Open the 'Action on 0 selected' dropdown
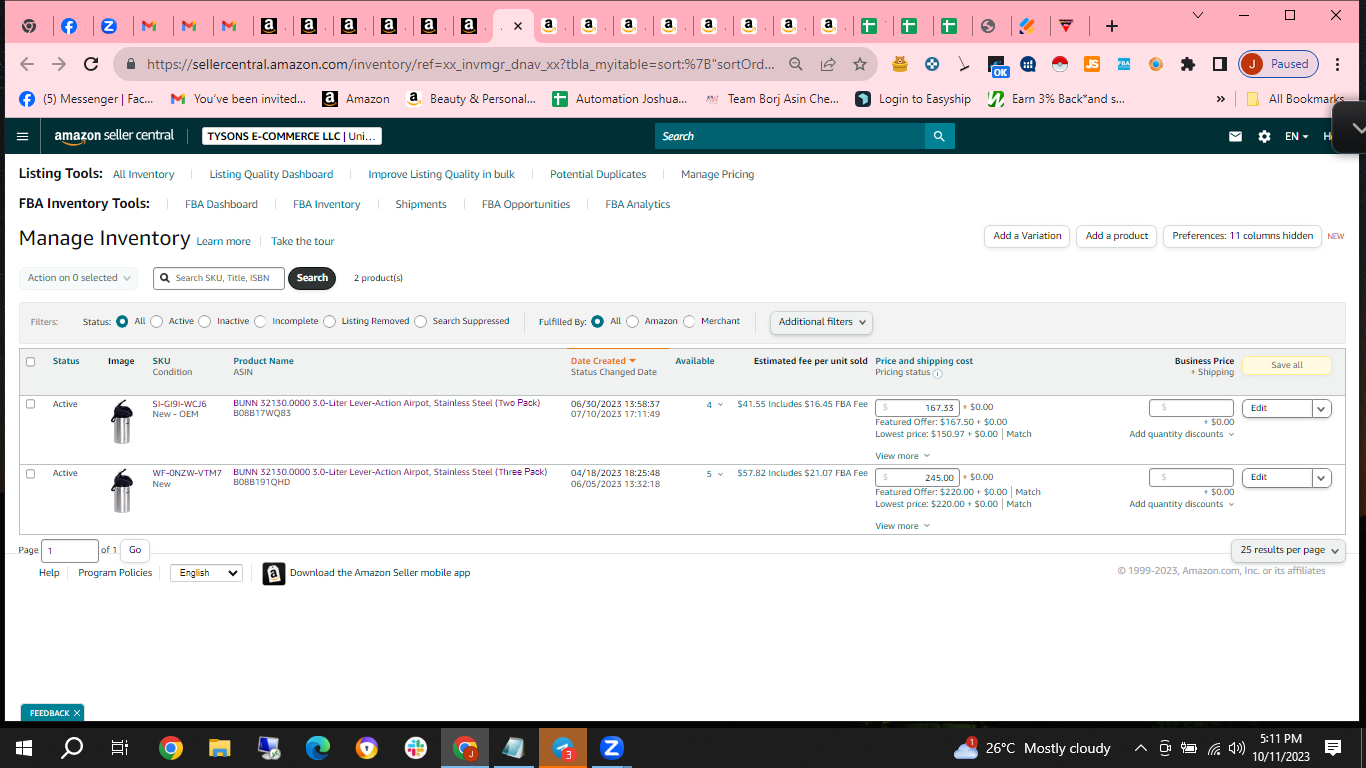The image size is (1366, 768). [78, 278]
